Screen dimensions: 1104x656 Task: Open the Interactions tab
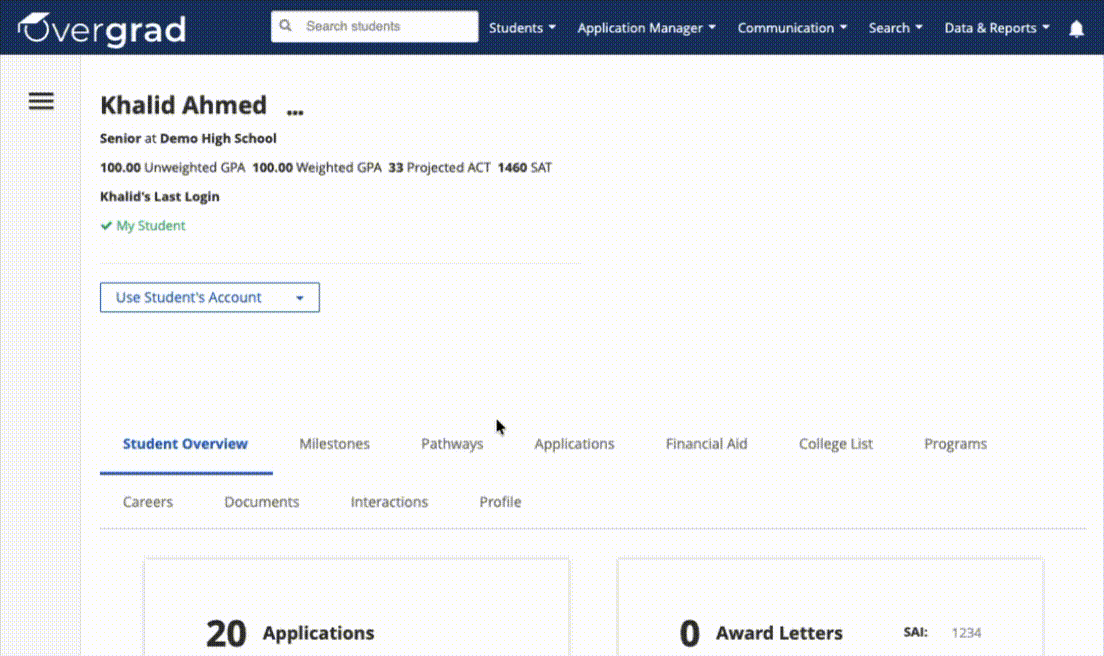[x=389, y=502]
